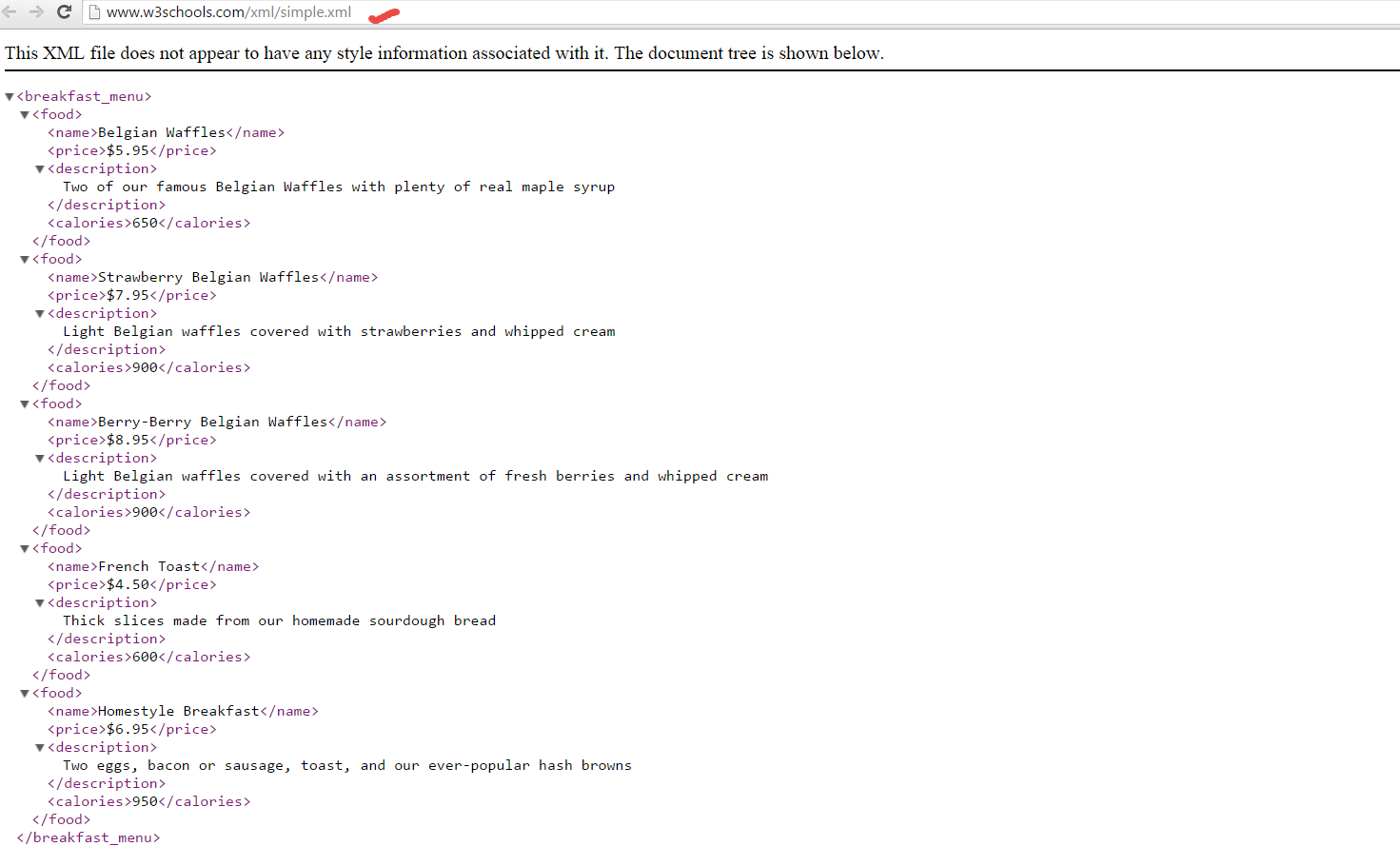The image size is (1400, 866).
Task: Collapse the Berry-Berry Belgian Waffles food element
Action: [24, 403]
